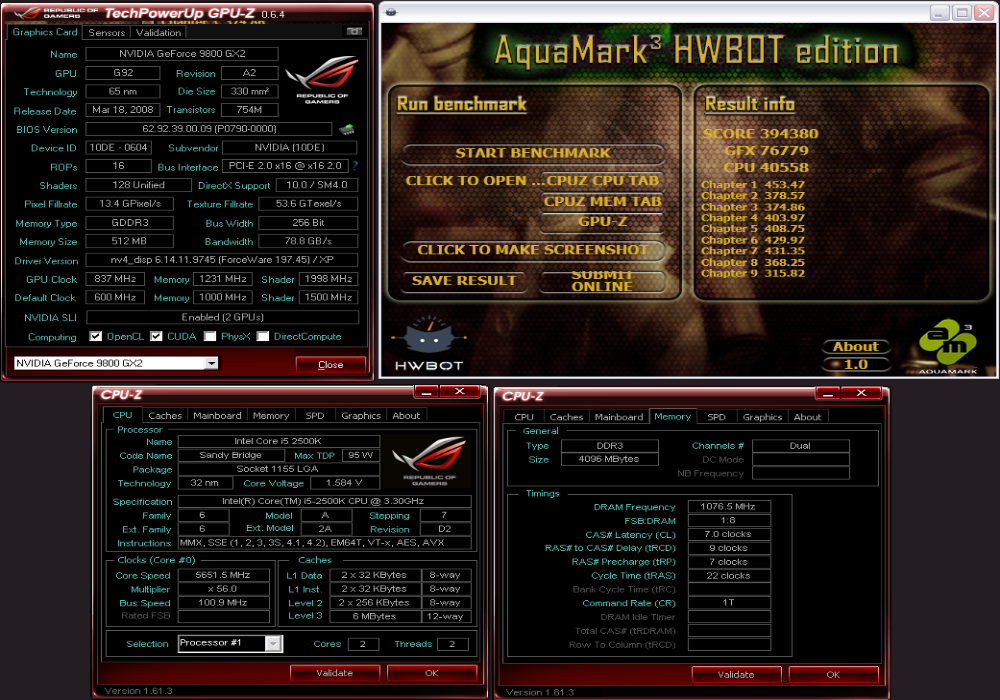Click the 1.0 version button in AquaMark
The width and height of the screenshot is (1000, 700).
(x=856, y=365)
